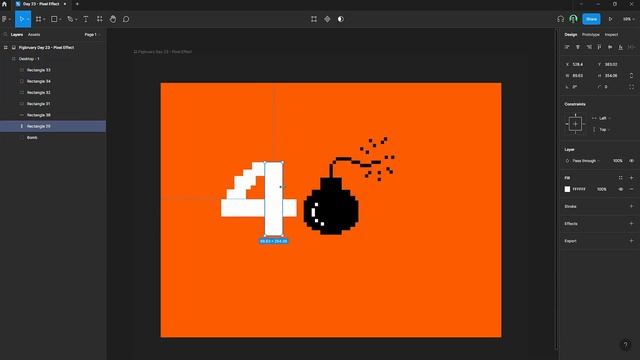Click the independent corners icon
640x360 pixels.
point(631,87)
